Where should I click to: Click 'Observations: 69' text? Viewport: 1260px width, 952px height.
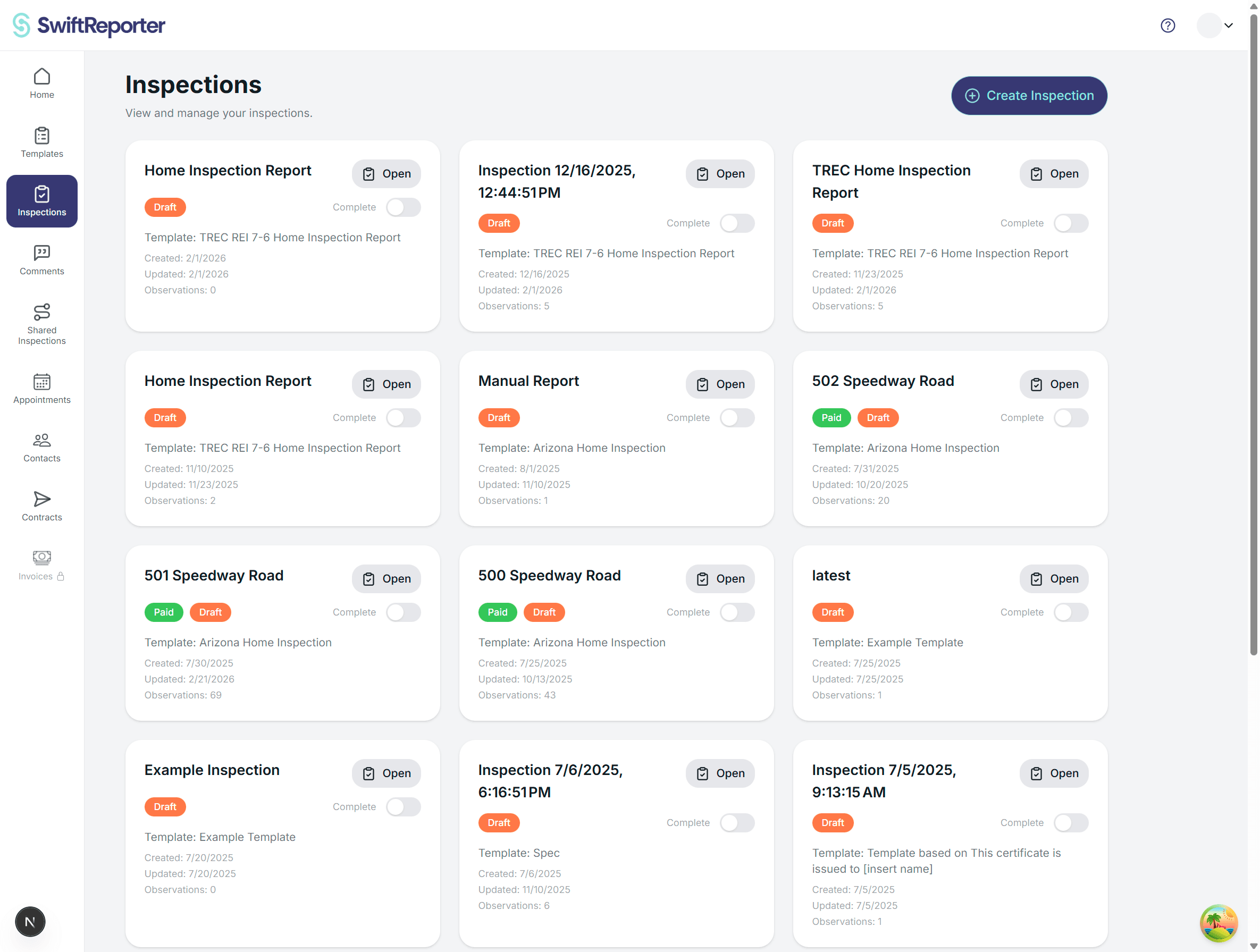(182, 695)
